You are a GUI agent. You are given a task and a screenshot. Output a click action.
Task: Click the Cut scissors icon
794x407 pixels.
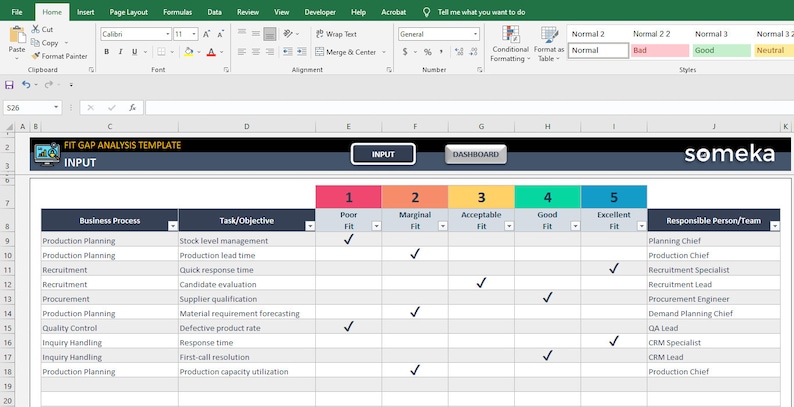(36, 29)
